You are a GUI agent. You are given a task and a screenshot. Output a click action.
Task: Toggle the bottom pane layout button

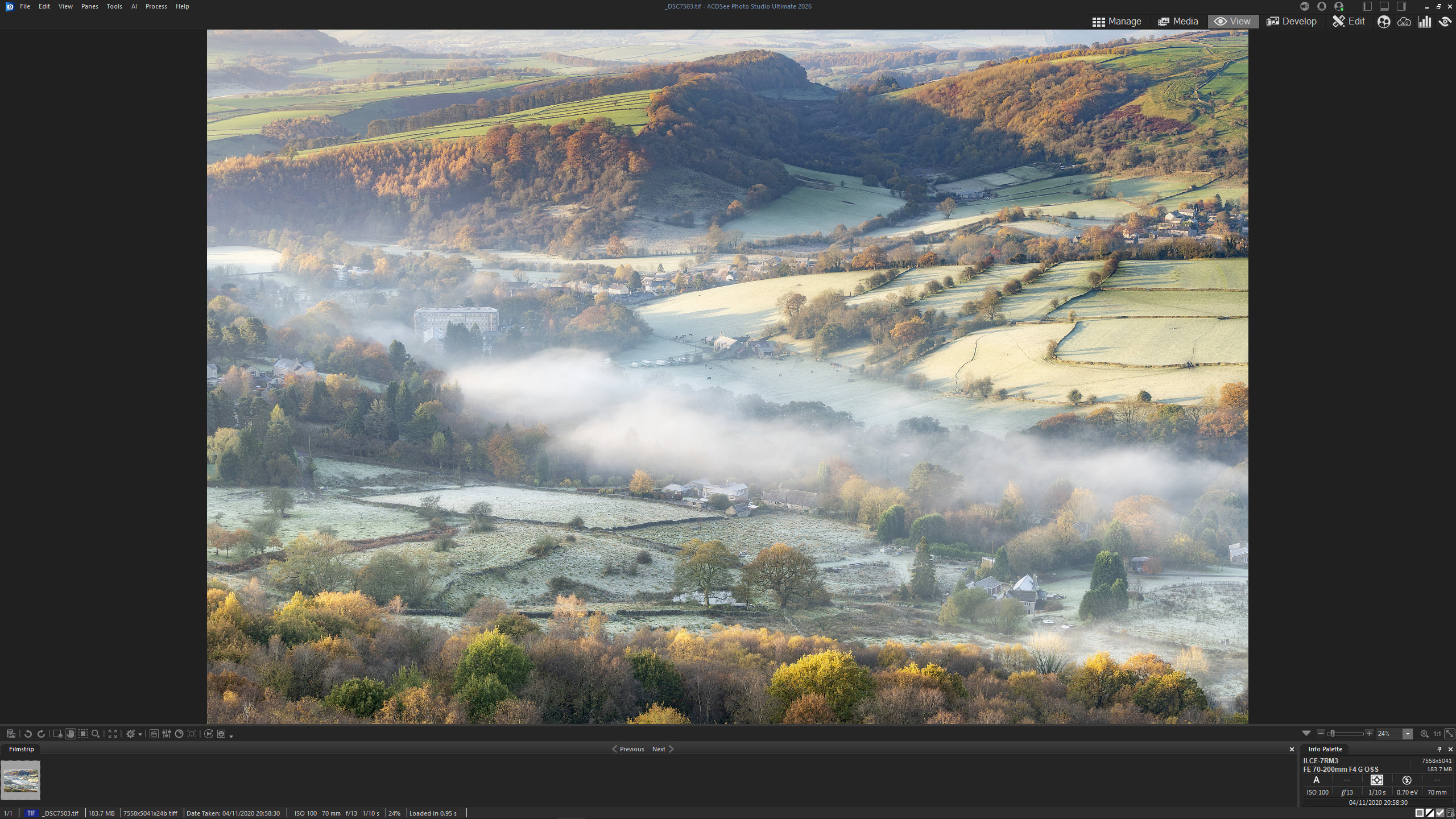pyautogui.click(x=1384, y=6)
